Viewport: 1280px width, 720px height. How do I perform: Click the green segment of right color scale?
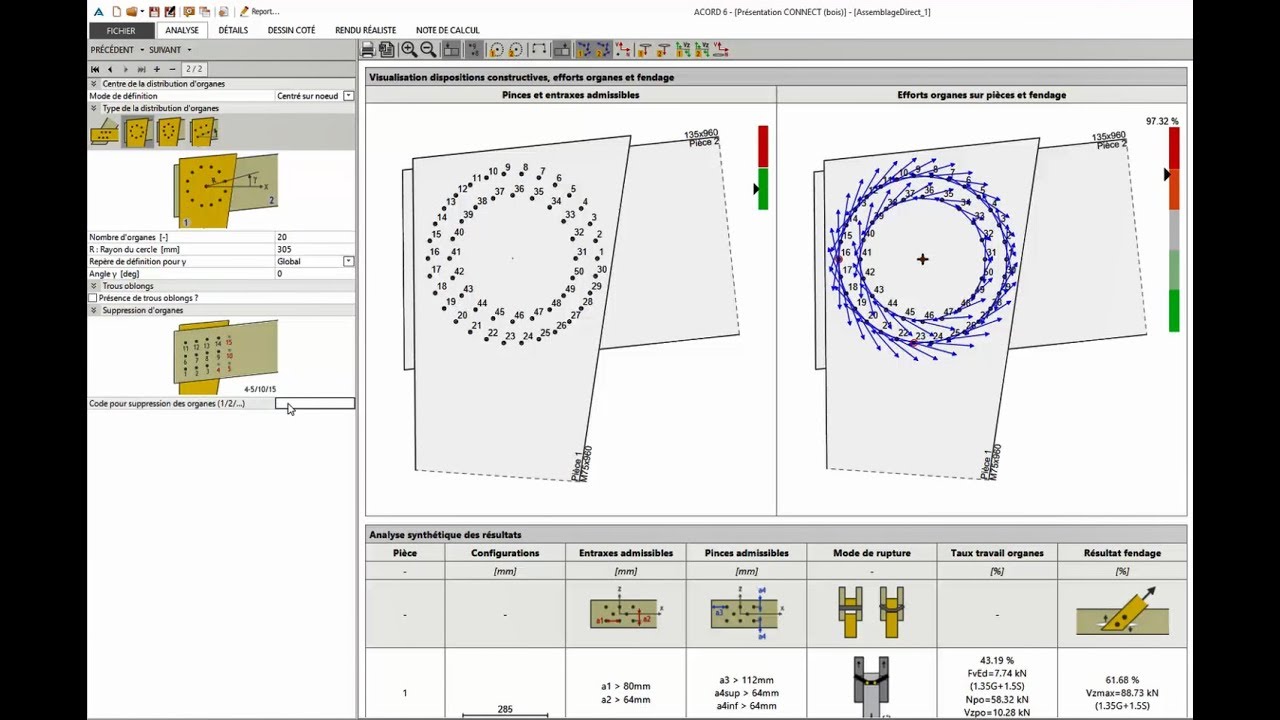point(1174,311)
